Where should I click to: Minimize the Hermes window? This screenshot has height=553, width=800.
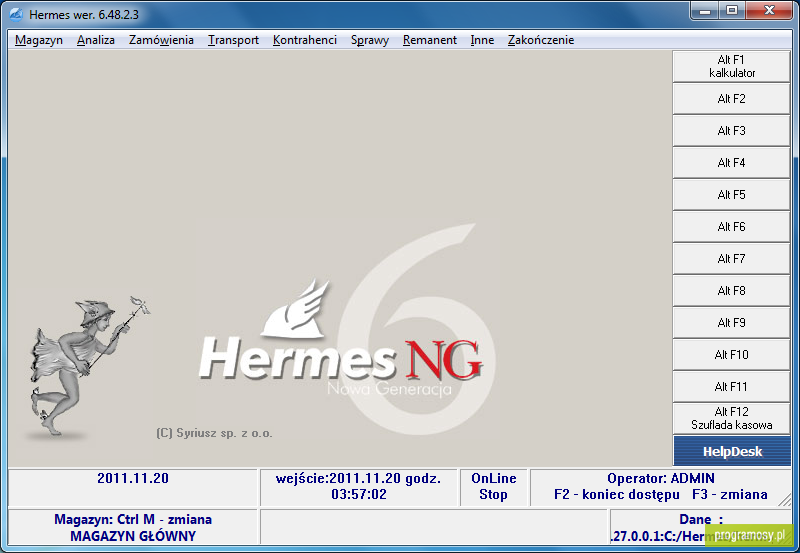tap(705, 11)
